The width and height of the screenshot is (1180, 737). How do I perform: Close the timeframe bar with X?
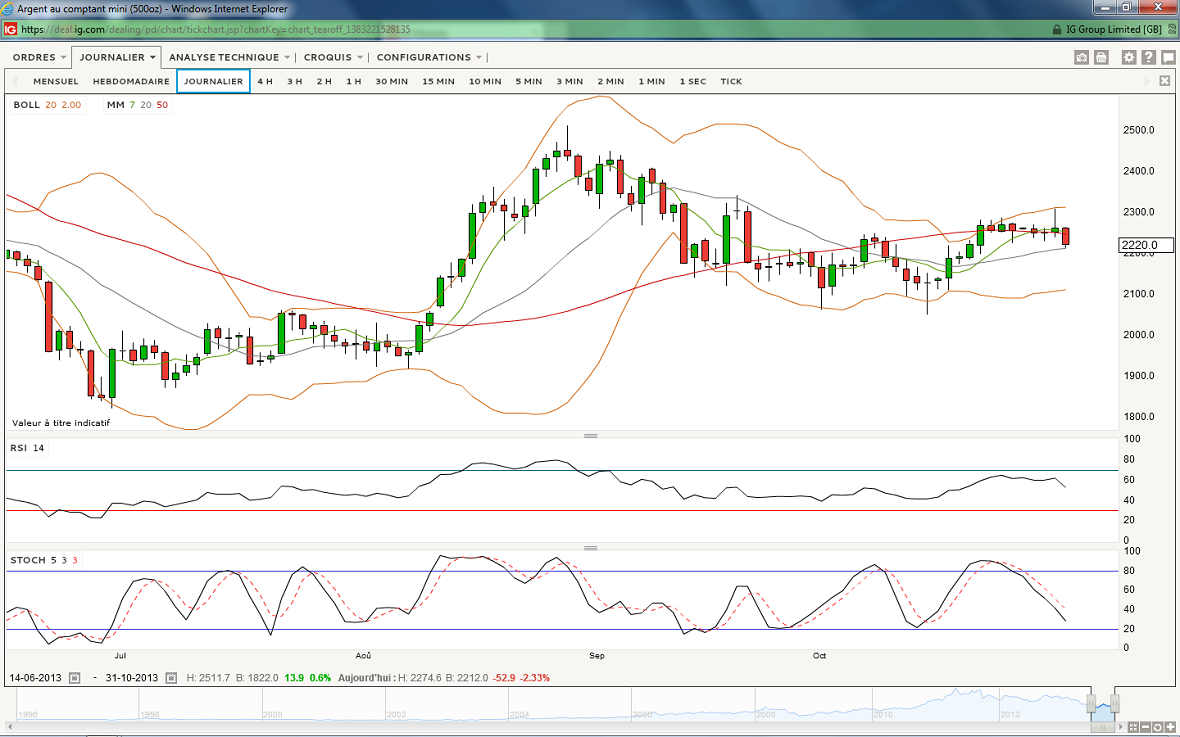coord(1164,81)
